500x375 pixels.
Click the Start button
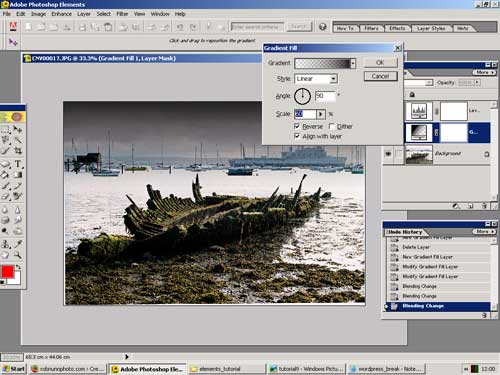click(x=14, y=369)
